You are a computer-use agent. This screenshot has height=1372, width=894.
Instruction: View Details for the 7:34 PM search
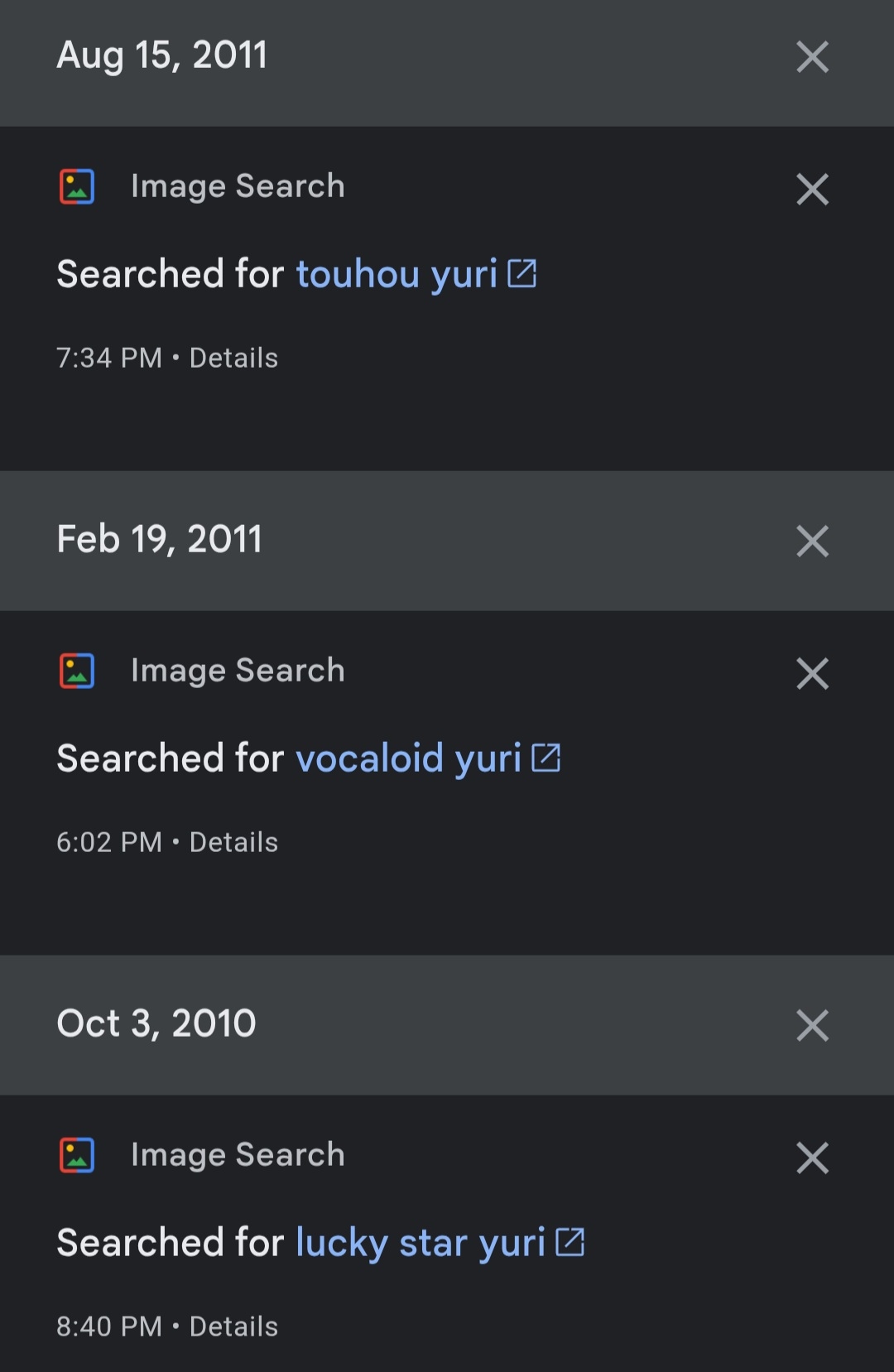point(233,359)
